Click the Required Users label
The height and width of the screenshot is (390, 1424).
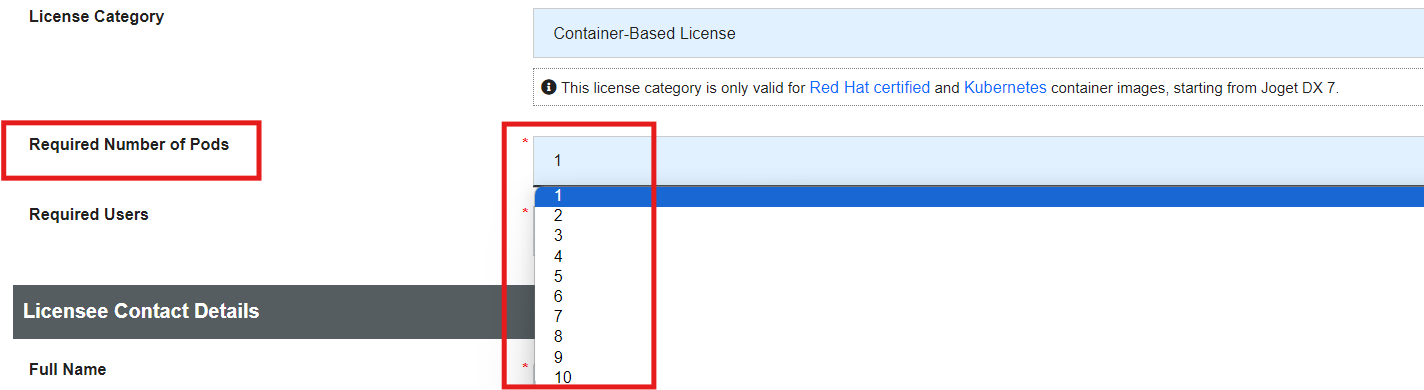(x=89, y=214)
